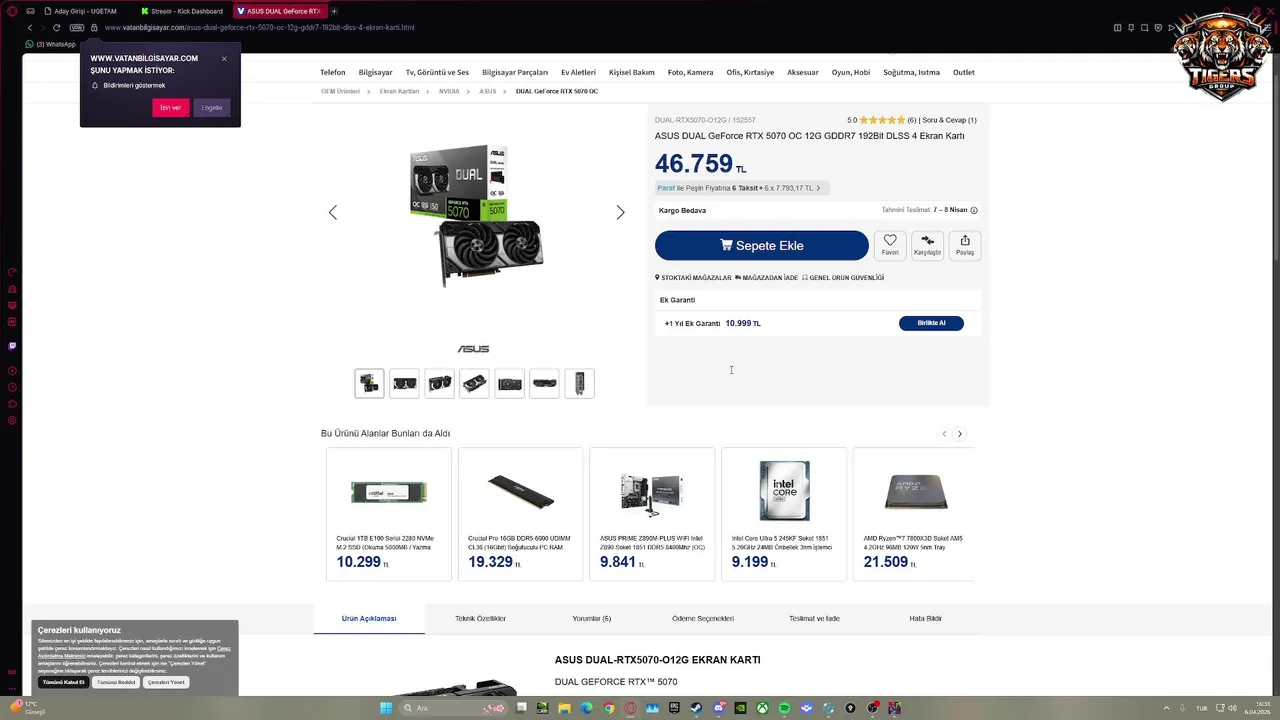This screenshot has height=720, width=1280.
Task: Open Bilgisayar Parçaları menu
Action: click(515, 72)
